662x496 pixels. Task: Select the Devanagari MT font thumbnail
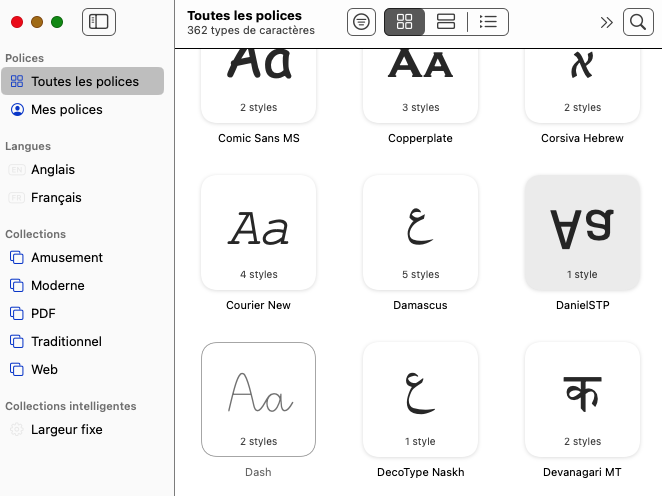click(582, 400)
